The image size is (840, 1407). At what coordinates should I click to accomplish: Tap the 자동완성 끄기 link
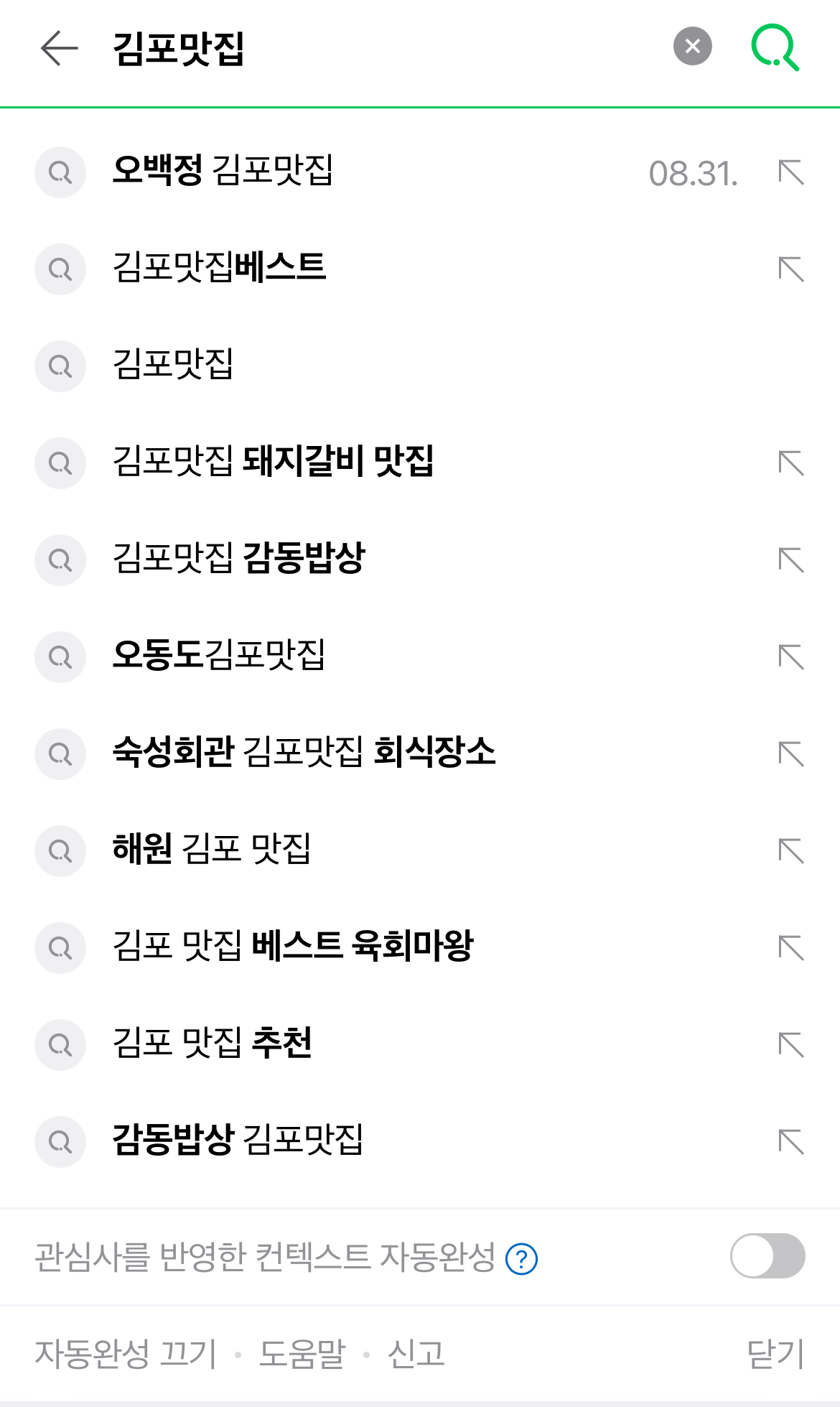pyautogui.click(x=126, y=1355)
